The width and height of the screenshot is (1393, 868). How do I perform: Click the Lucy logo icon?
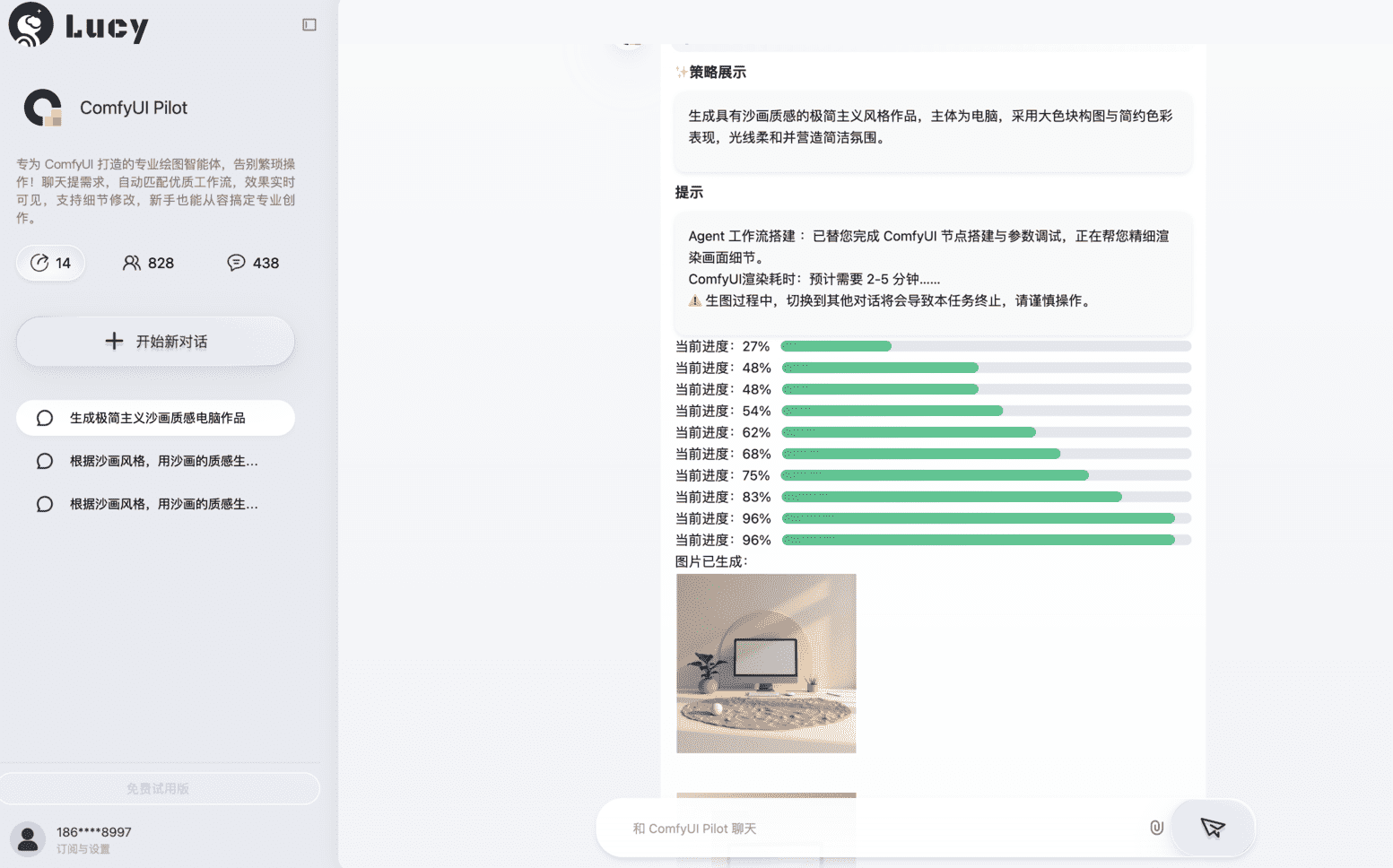(x=30, y=24)
